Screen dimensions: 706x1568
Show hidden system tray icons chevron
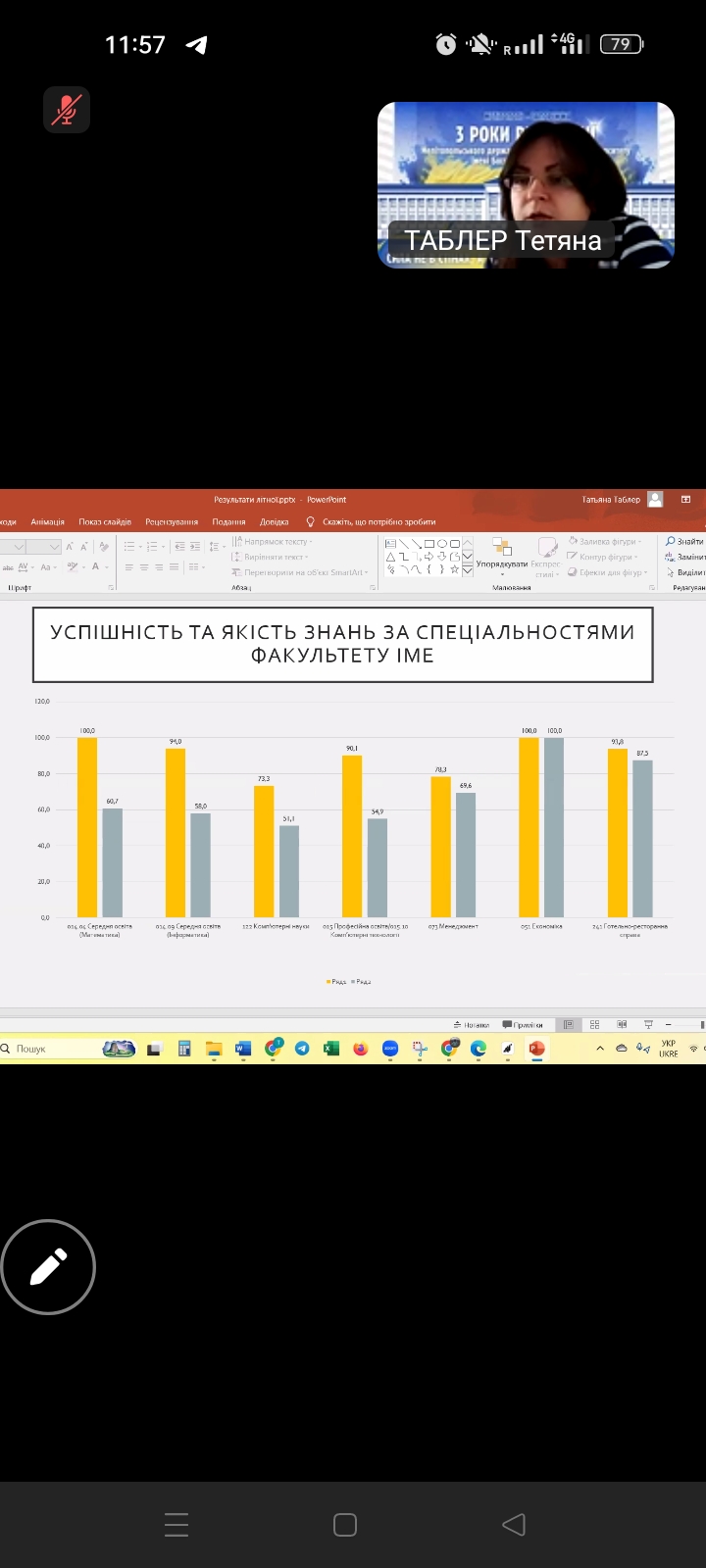(600, 1049)
